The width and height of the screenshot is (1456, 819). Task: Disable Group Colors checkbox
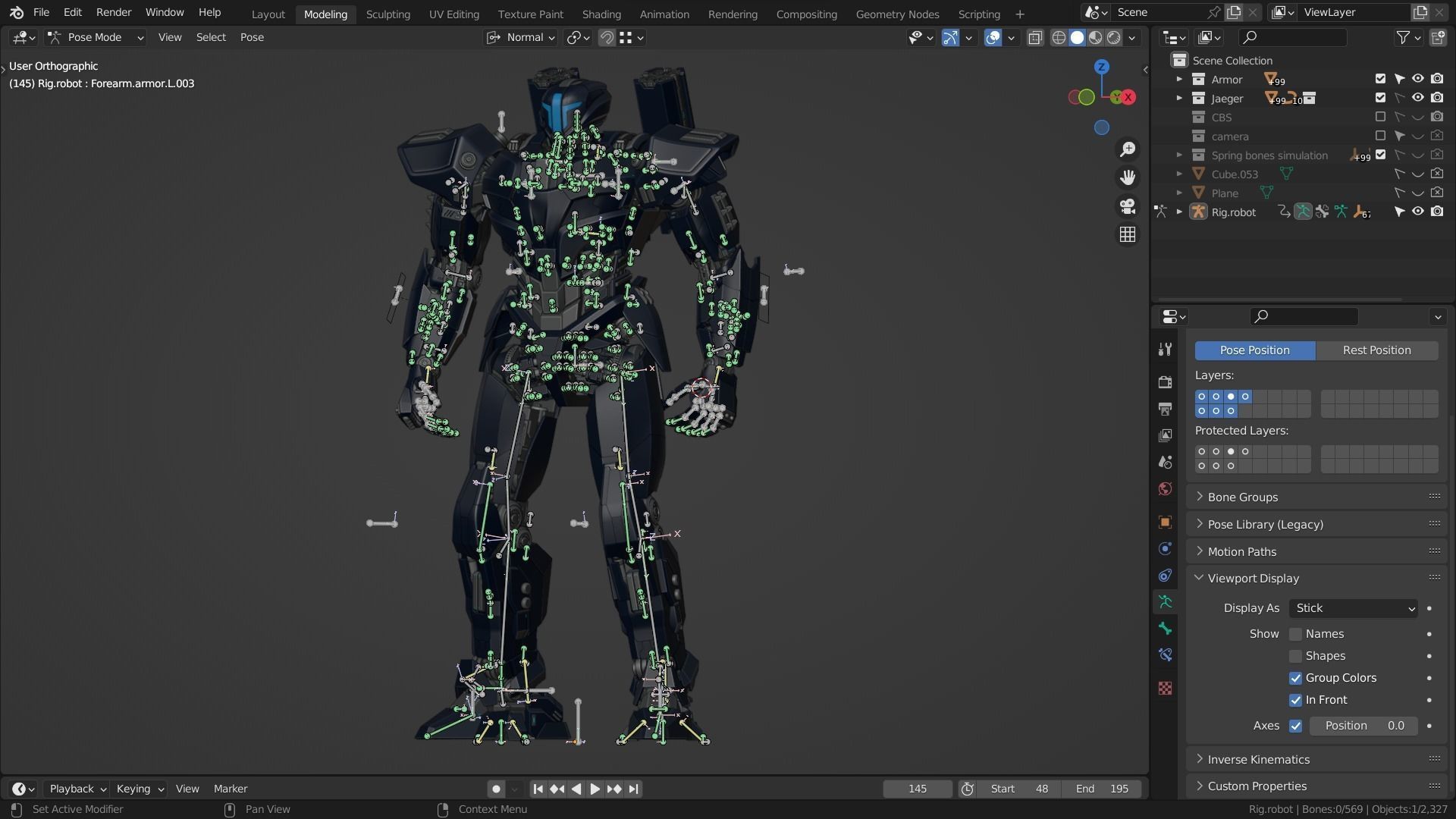tap(1295, 678)
